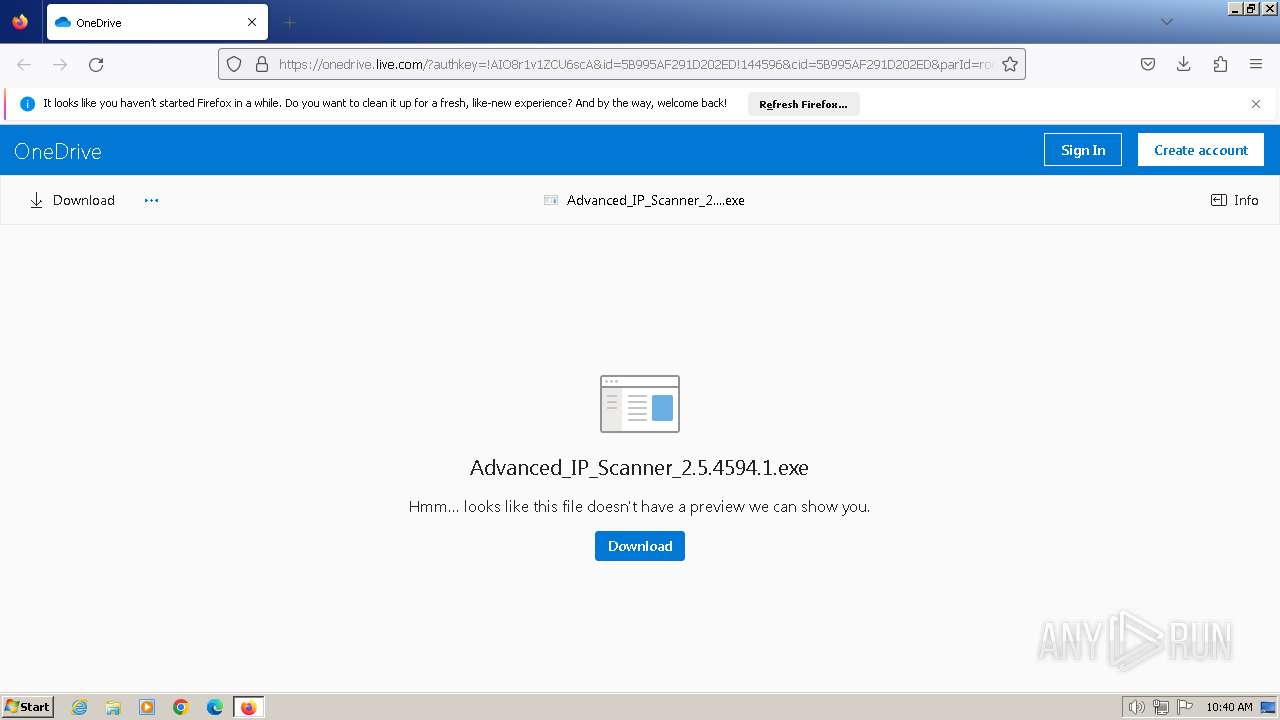Click the Show desktop tray icon

pyautogui.click(x=1268, y=707)
